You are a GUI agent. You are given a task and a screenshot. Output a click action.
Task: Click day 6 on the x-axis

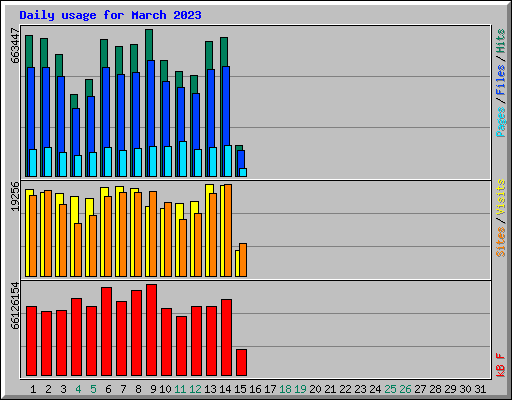point(108,389)
